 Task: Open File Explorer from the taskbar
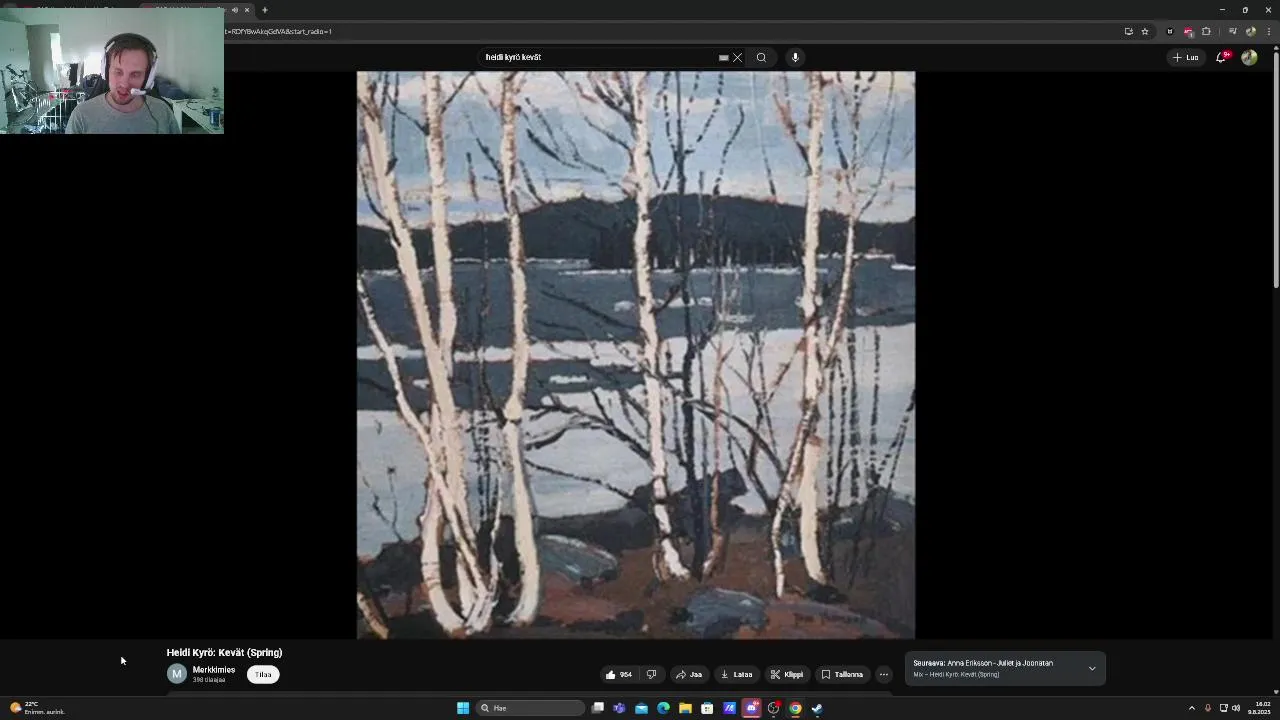tap(685, 708)
